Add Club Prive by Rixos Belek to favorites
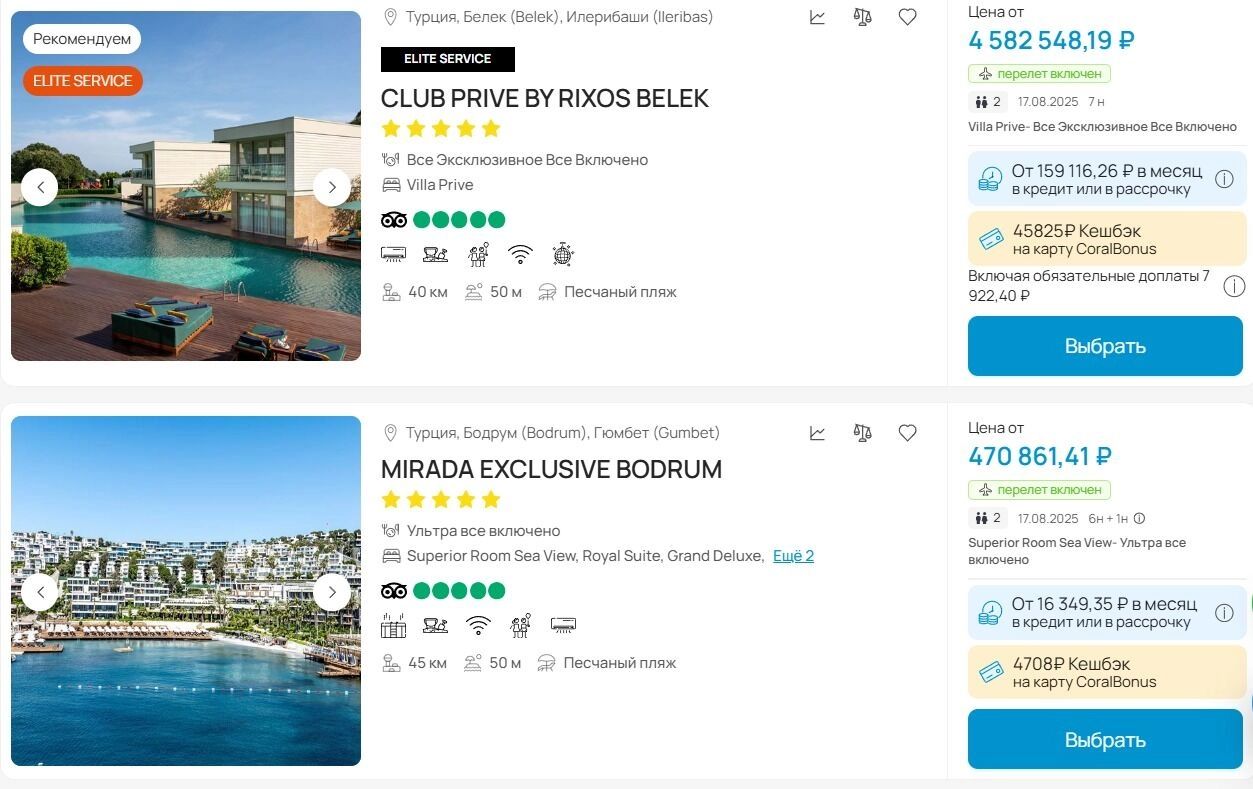The image size is (1253, 789). pyautogui.click(x=907, y=17)
